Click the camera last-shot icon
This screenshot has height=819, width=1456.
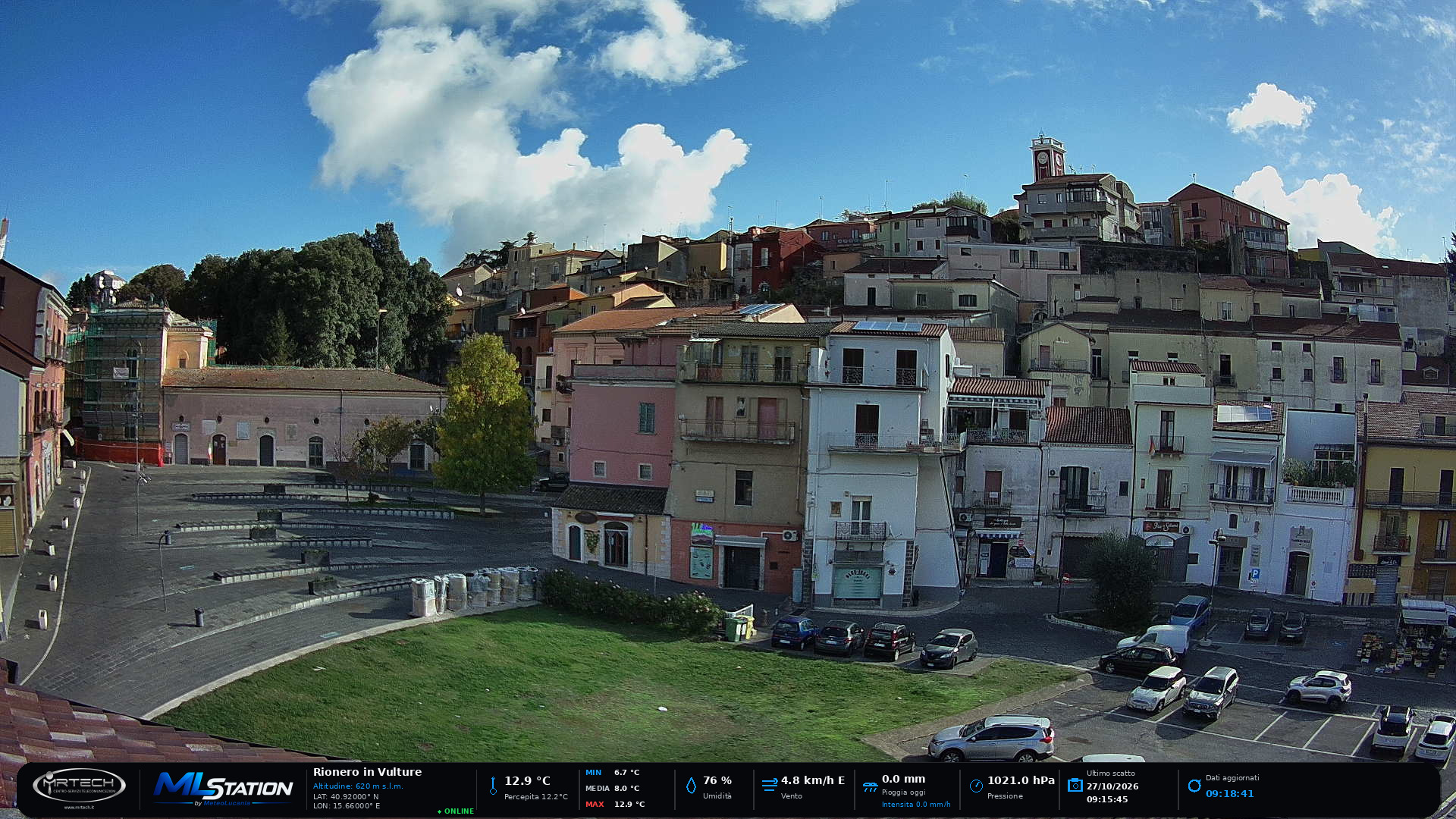point(1075,785)
